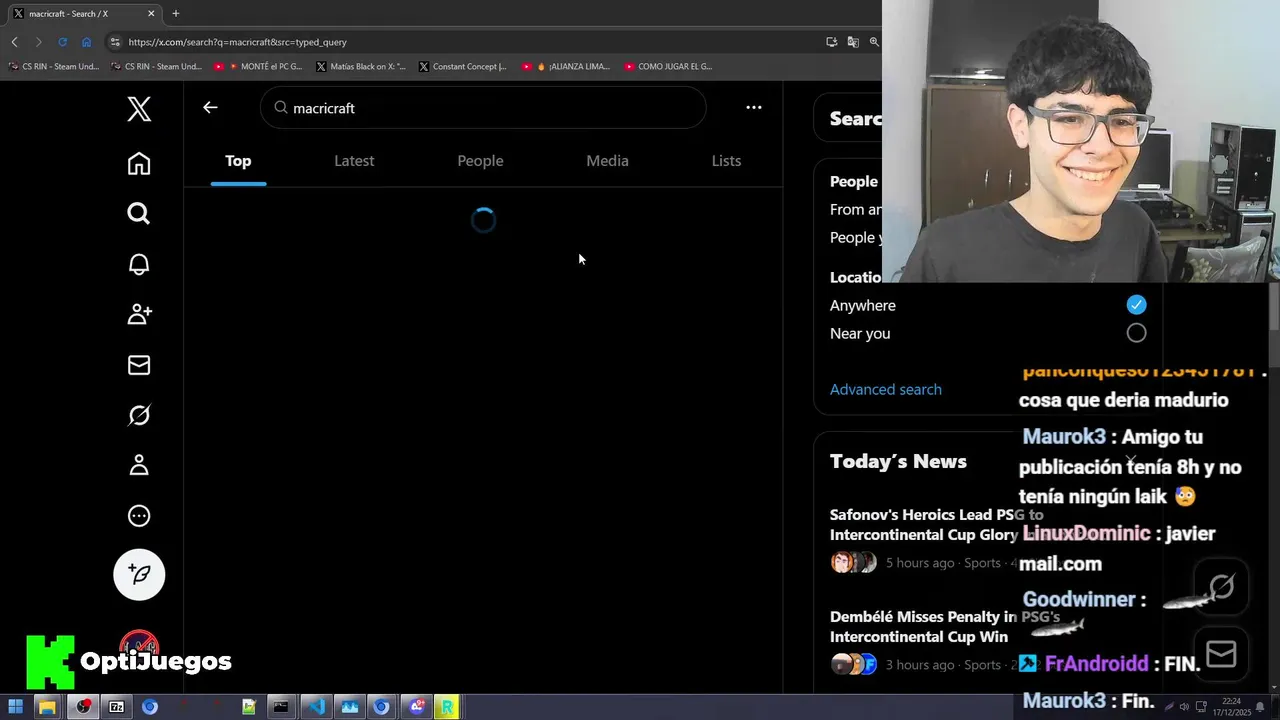The width and height of the screenshot is (1280, 720).
Task: Click the X logo in sidebar
Action: 139,109
